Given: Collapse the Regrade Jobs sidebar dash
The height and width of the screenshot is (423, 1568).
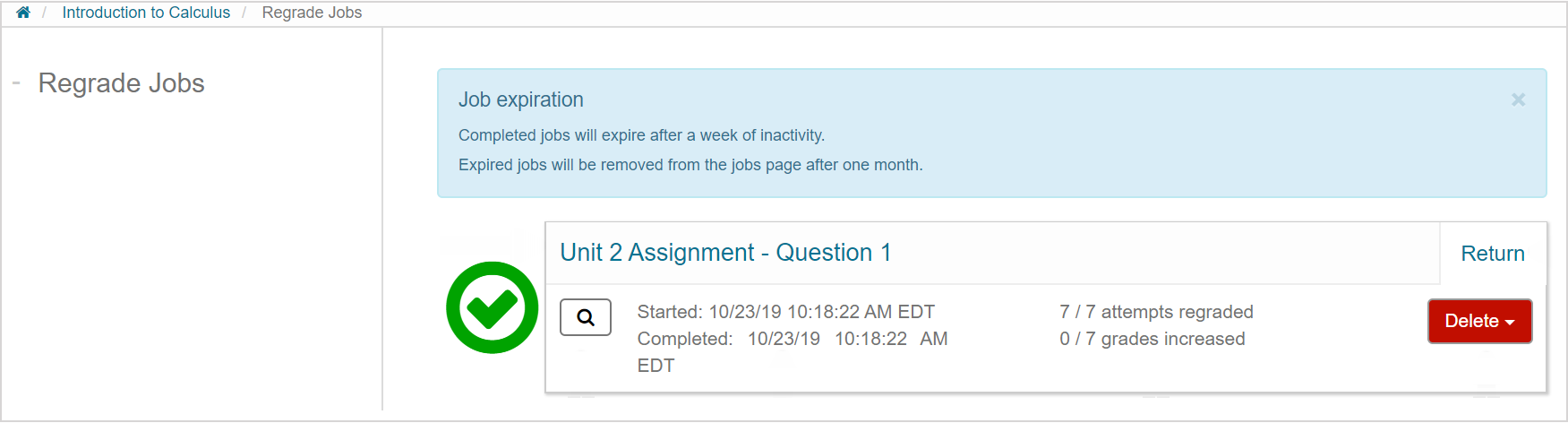Looking at the screenshot, I should (x=16, y=83).
